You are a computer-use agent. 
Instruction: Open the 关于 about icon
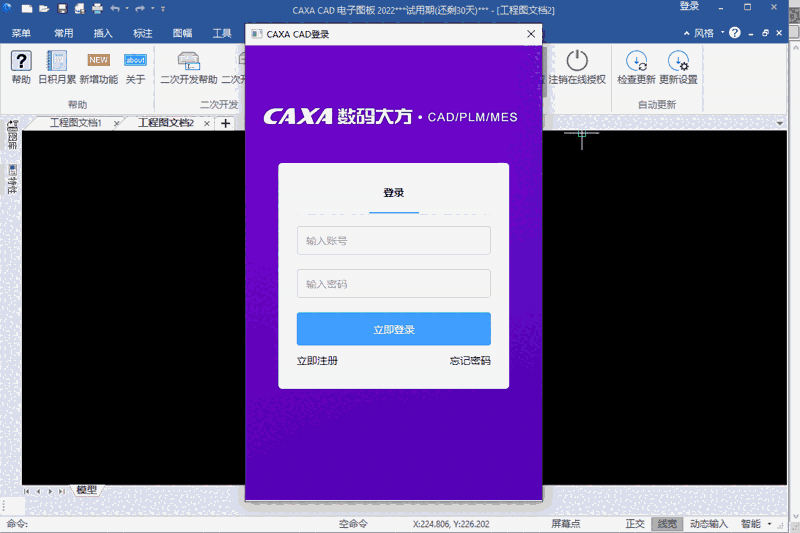135,67
